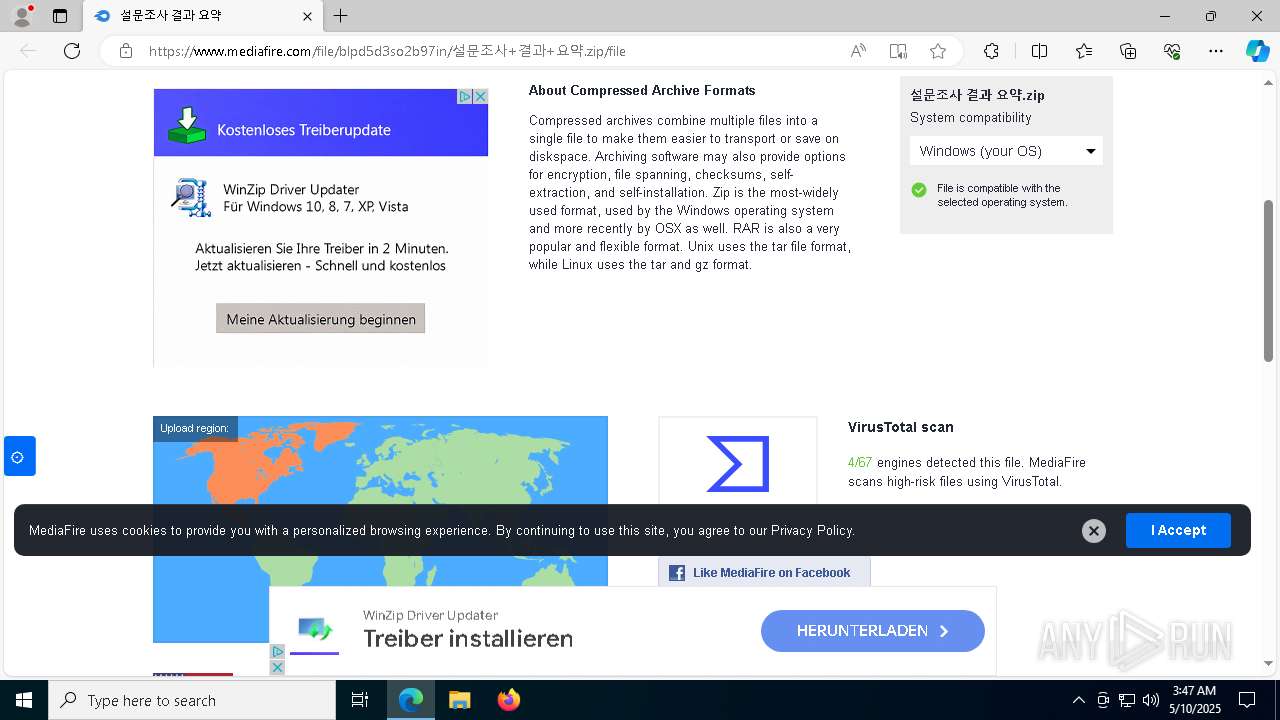Open clock showing 3:47 AM

1194,700
